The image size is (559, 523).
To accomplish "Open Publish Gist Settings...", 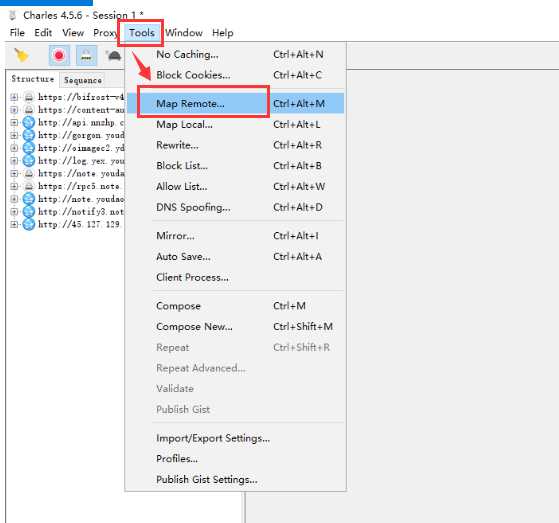I will coord(235,480).
